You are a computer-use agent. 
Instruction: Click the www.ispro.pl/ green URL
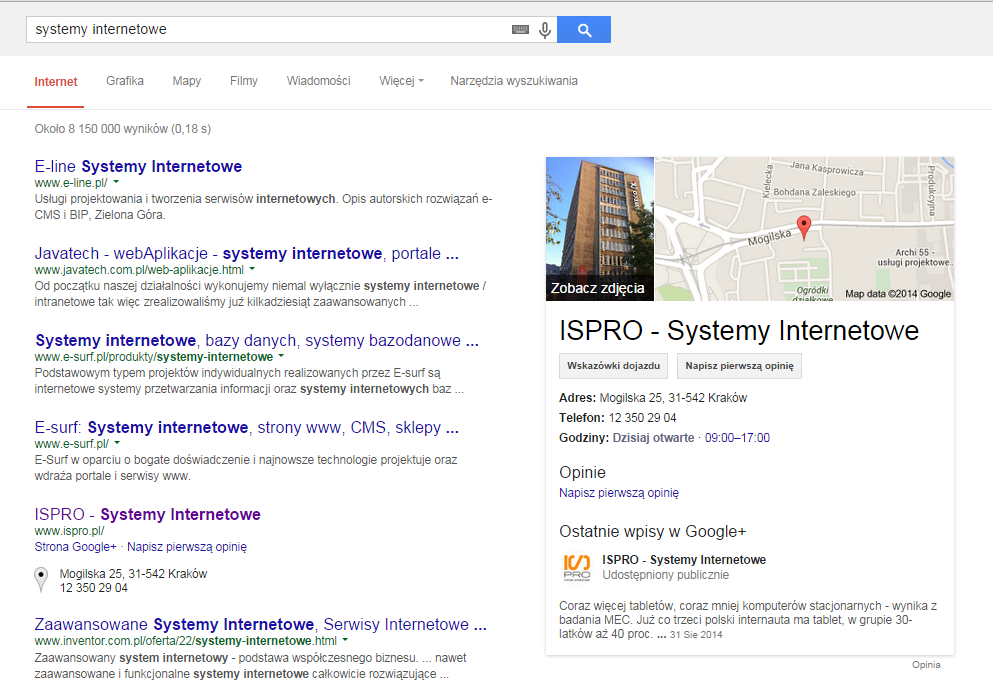click(69, 531)
